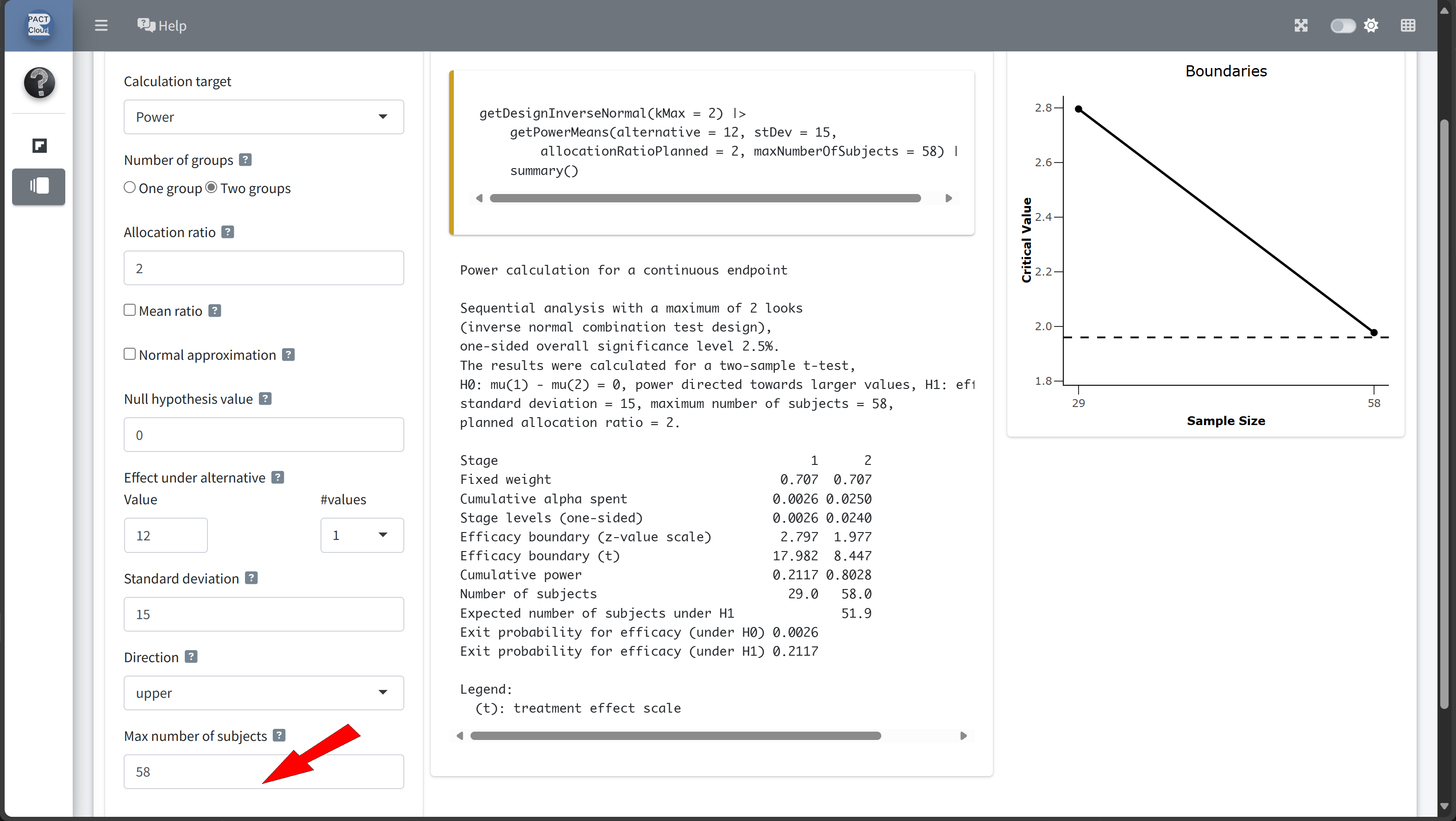This screenshot has height=821, width=1456.
Task: Enable the Normal approximation checkbox
Action: point(130,354)
